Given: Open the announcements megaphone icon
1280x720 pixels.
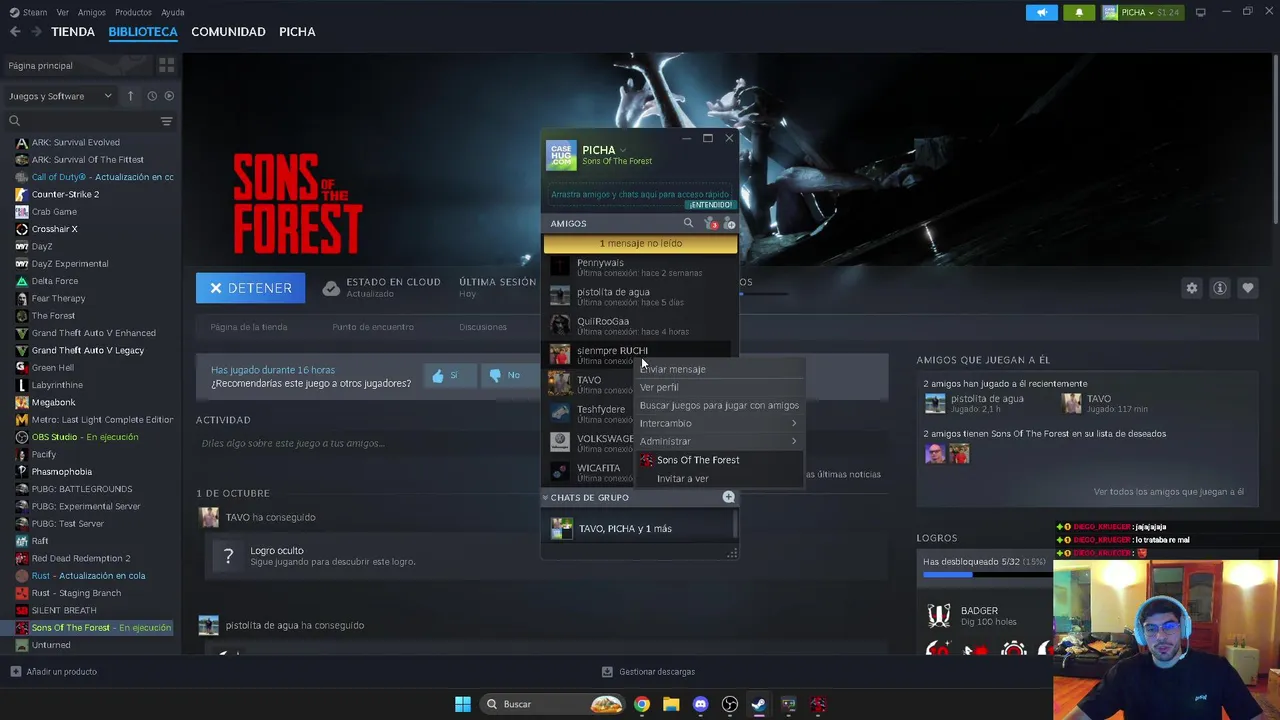Looking at the screenshot, I should 1041,13.
